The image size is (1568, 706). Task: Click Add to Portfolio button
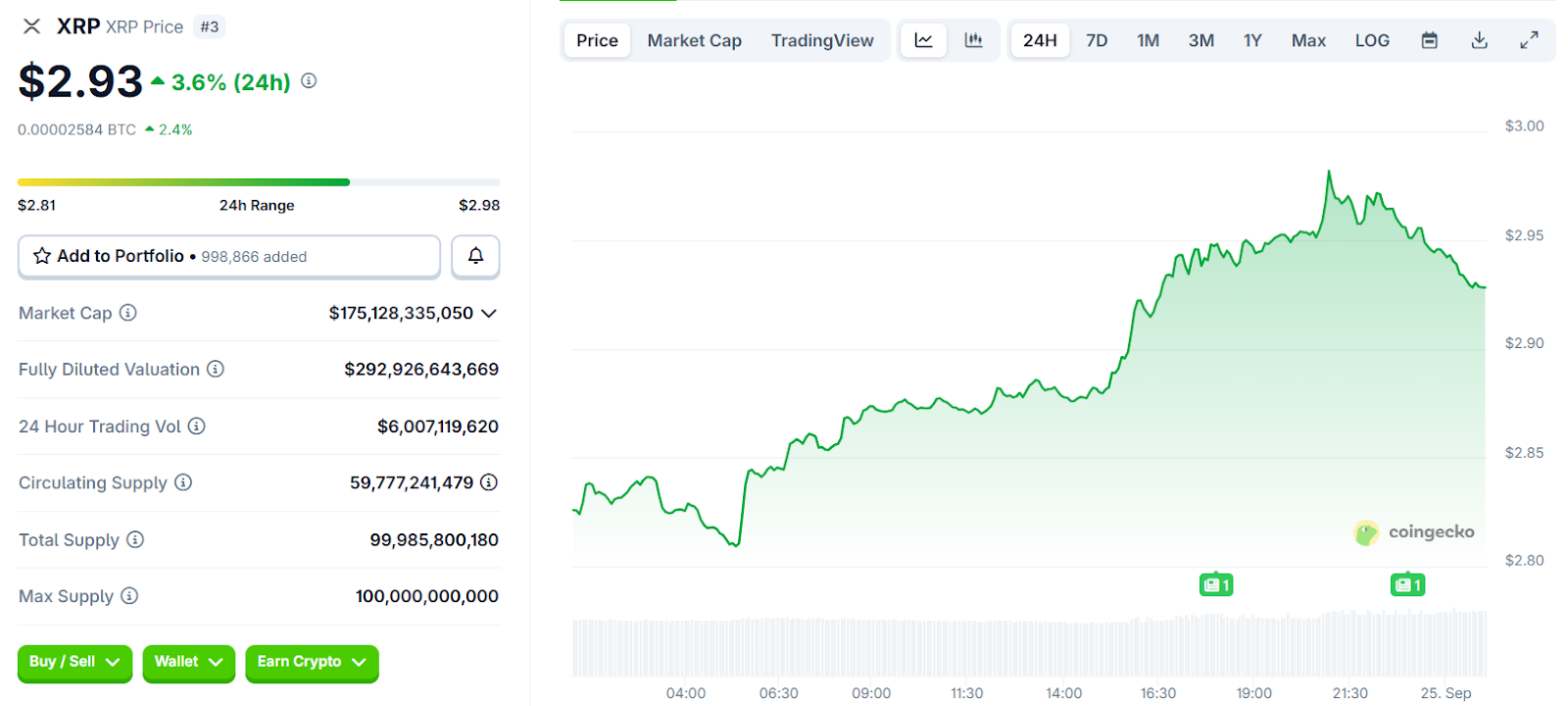pos(228,256)
